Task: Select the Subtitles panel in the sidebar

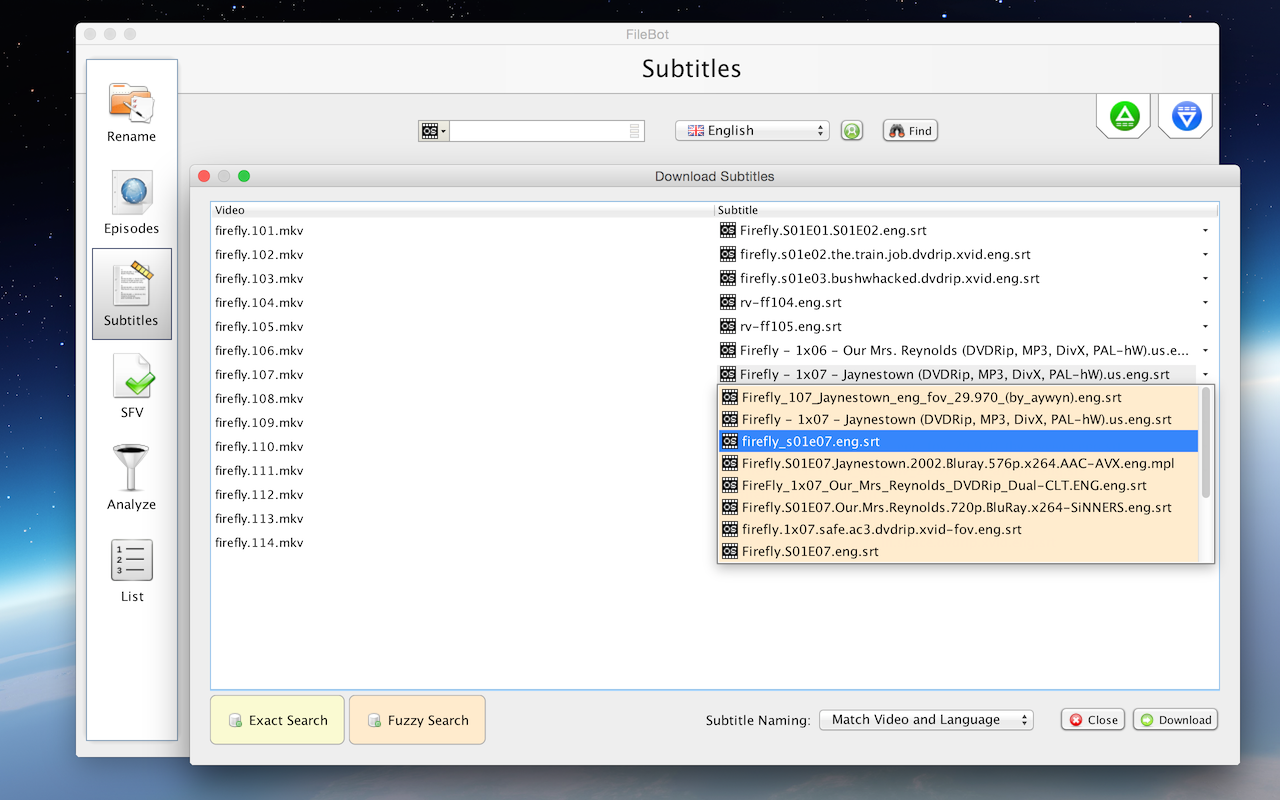Action: [x=132, y=294]
